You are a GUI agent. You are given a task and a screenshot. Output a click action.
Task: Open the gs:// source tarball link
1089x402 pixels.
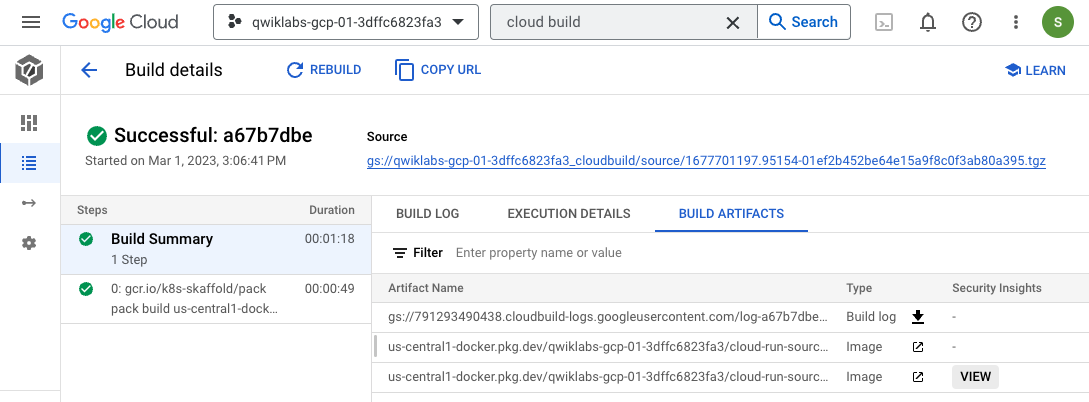(x=706, y=161)
